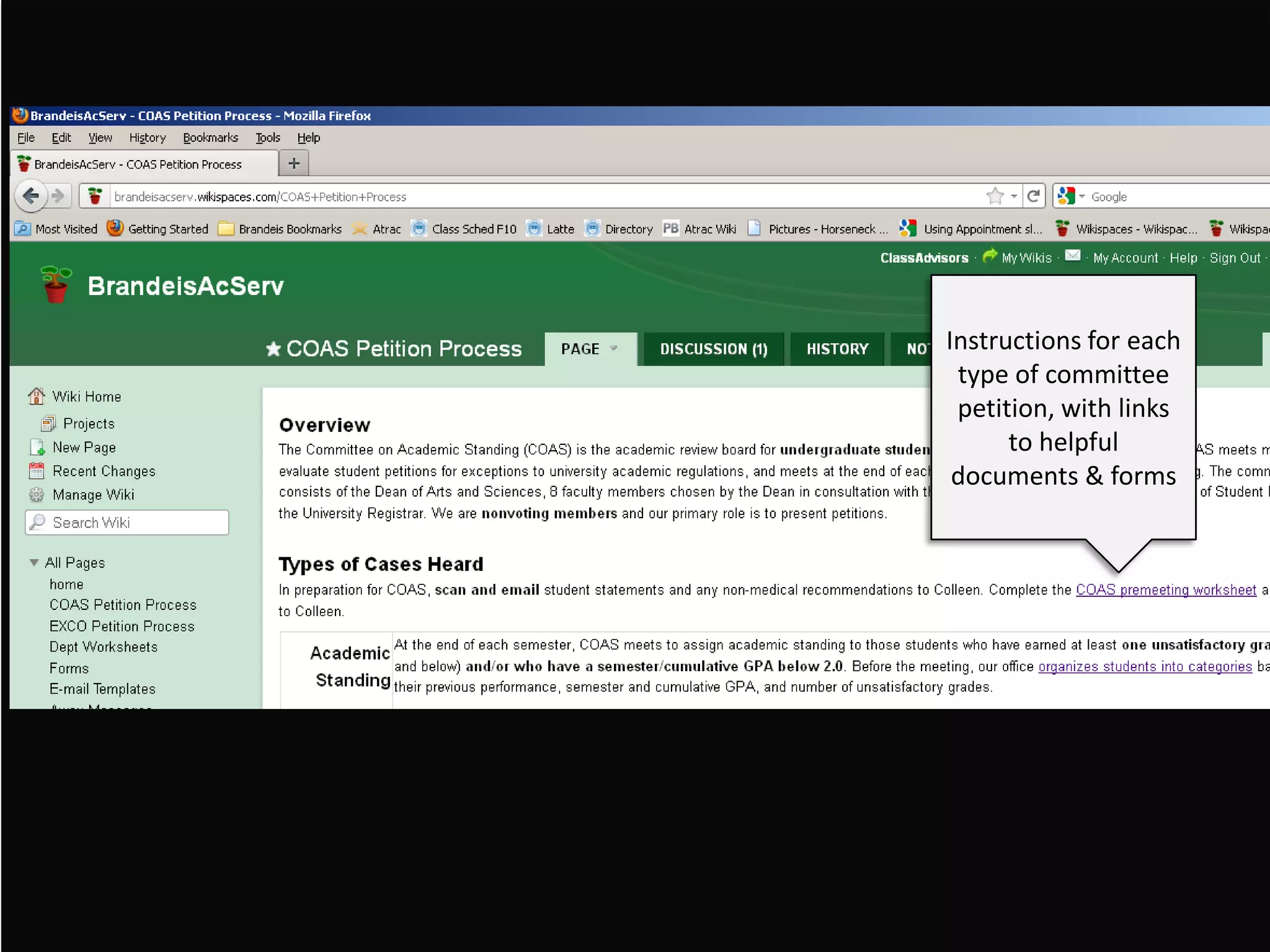
Task: Click the Search Wiki input field
Action: click(x=127, y=522)
